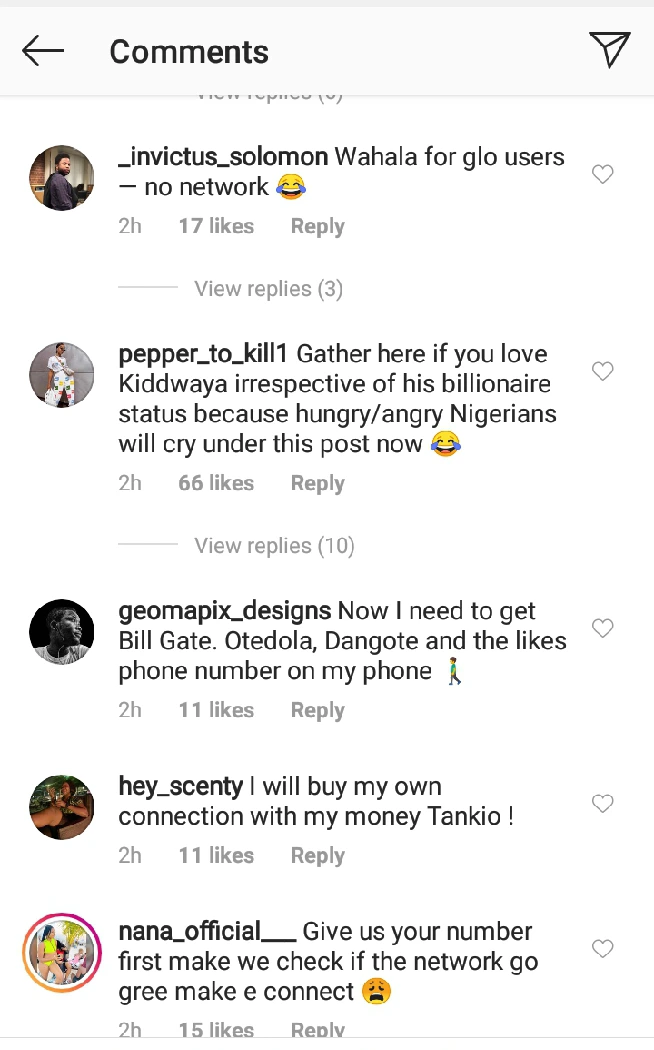This screenshot has width=654, height=1050.
Task: Expand View replies (10) thread
Action: click(274, 546)
